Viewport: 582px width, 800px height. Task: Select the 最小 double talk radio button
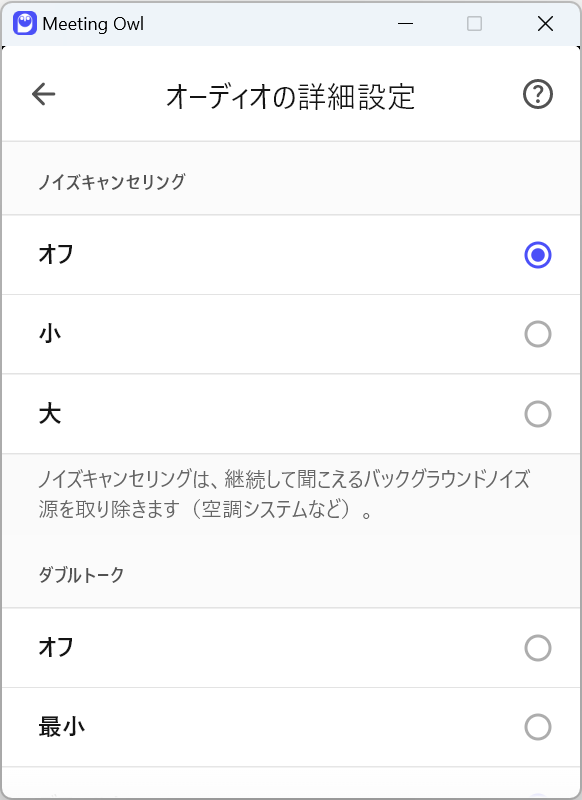coord(538,727)
